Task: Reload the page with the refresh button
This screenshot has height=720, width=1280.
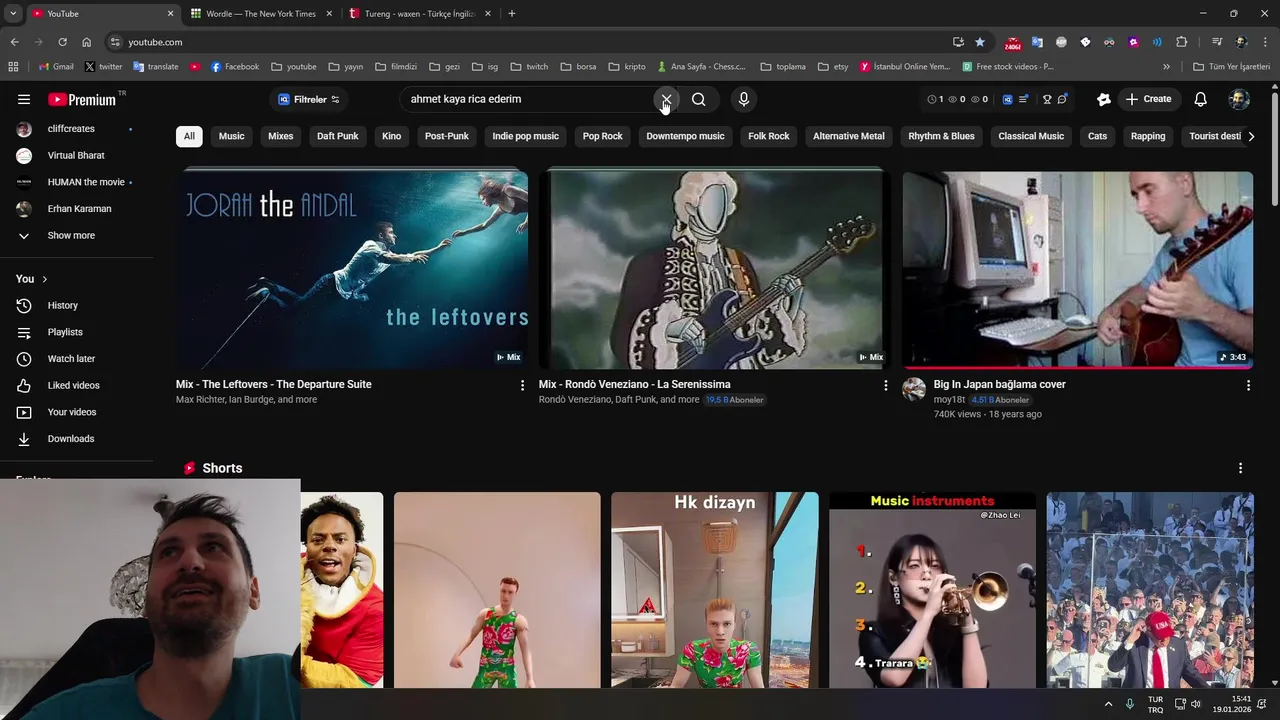Action: 62,42
